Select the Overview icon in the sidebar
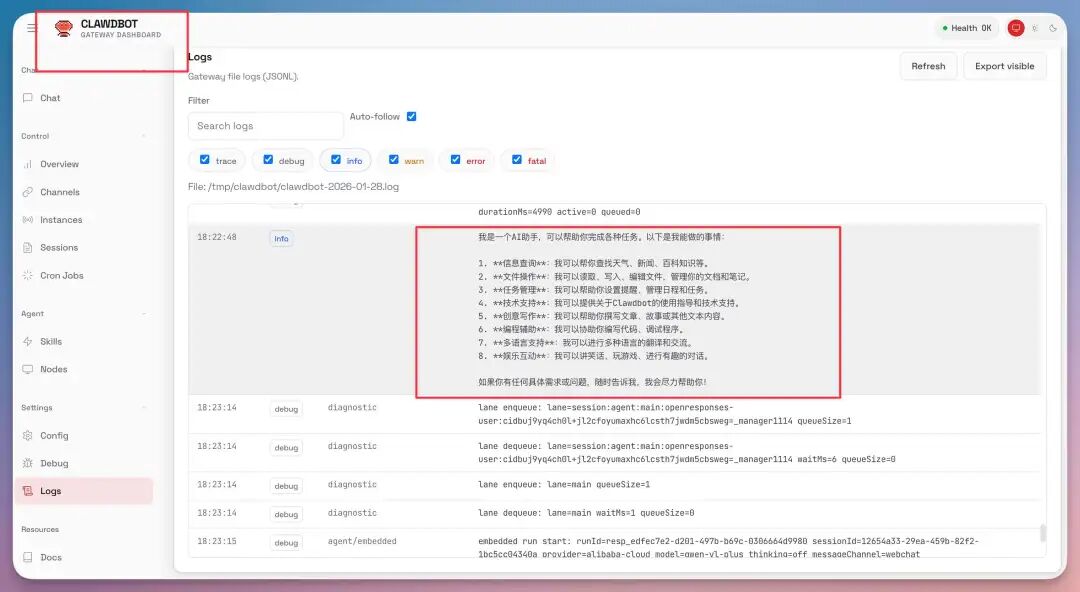1080x592 pixels. [27, 164]
